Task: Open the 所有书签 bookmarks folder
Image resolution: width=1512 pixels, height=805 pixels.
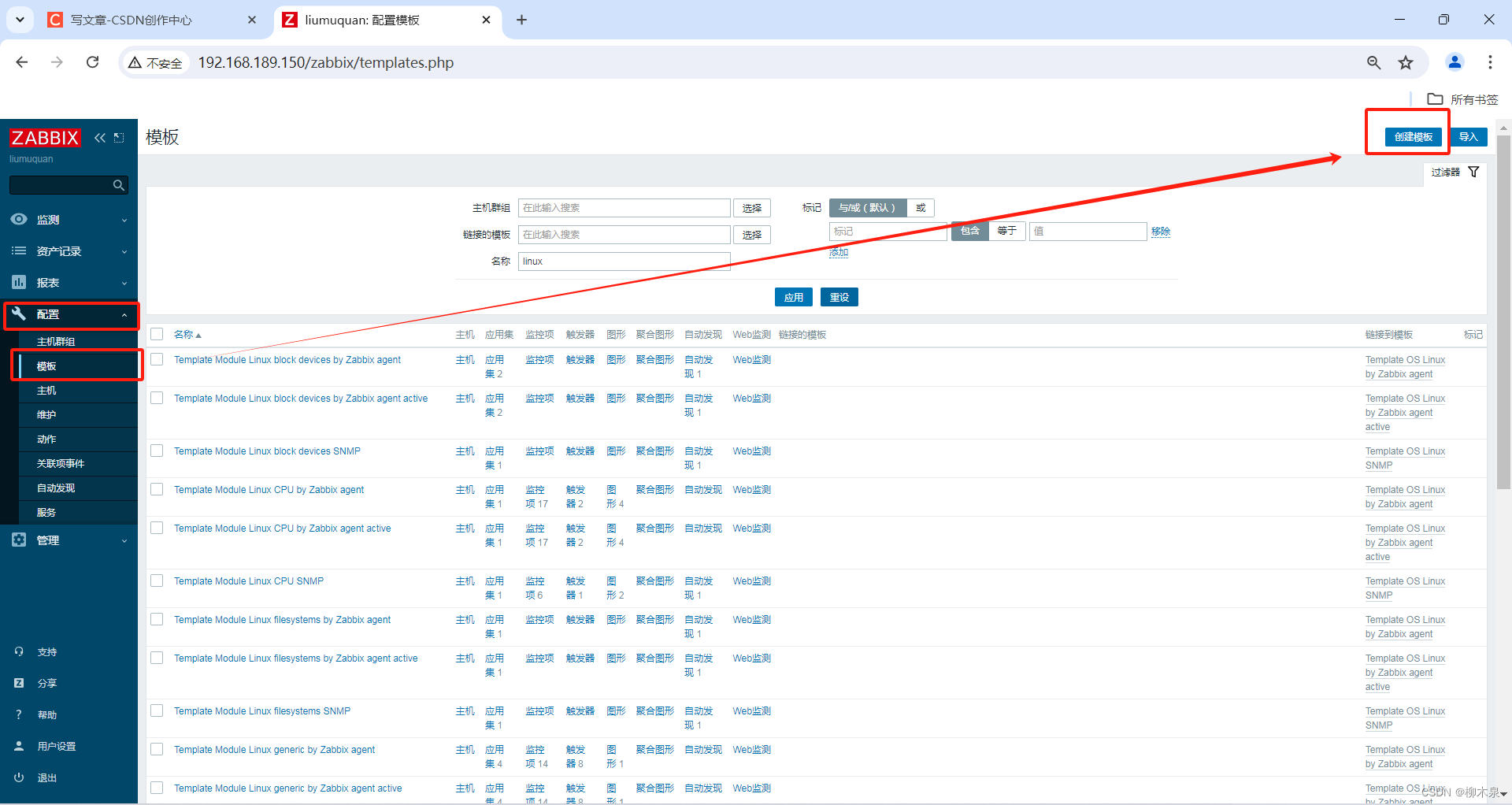Action: coord(1463,99)
